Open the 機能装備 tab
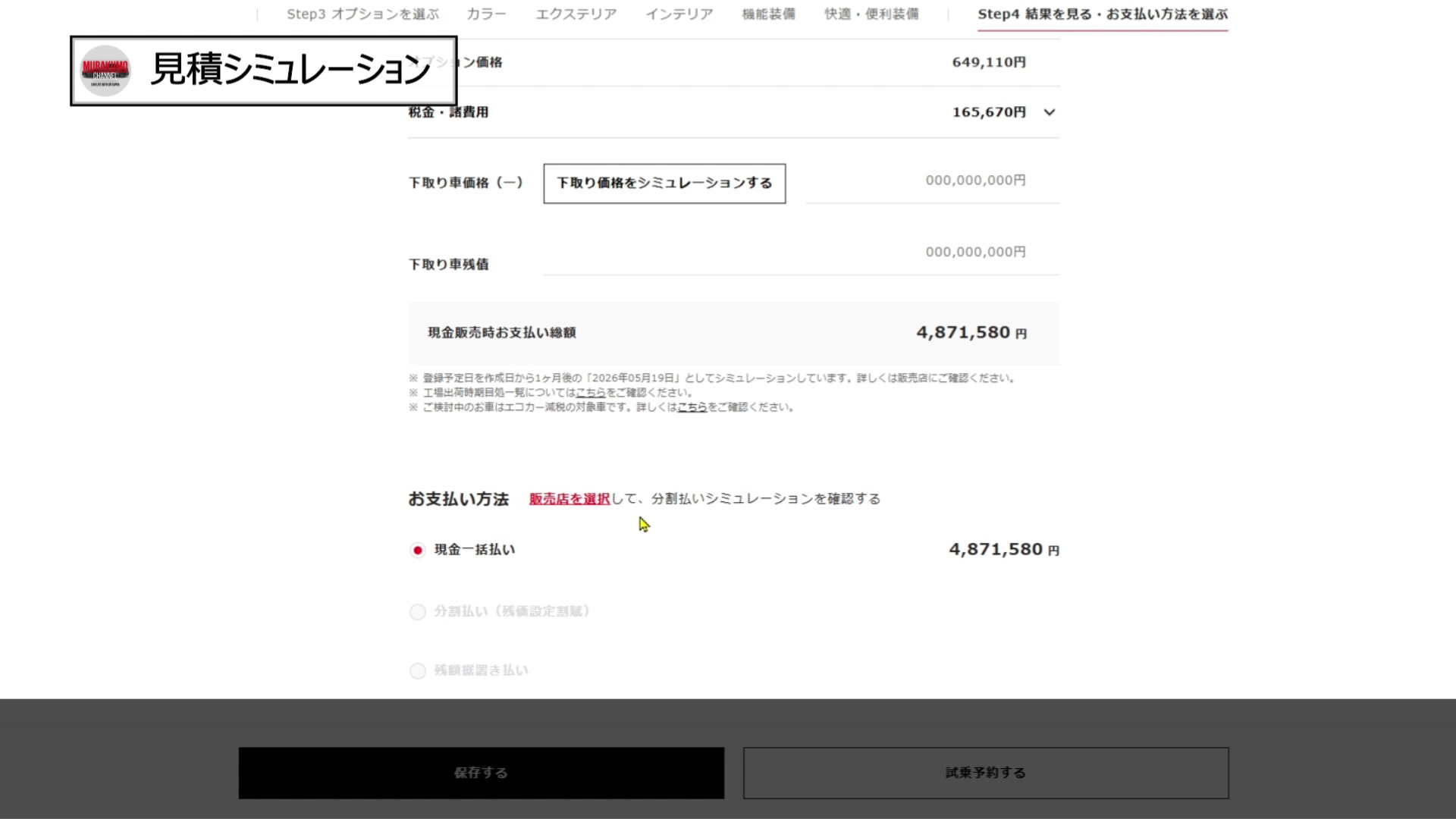The height and width of the screenshot is (819, 1456). click(x=768, y=14)
